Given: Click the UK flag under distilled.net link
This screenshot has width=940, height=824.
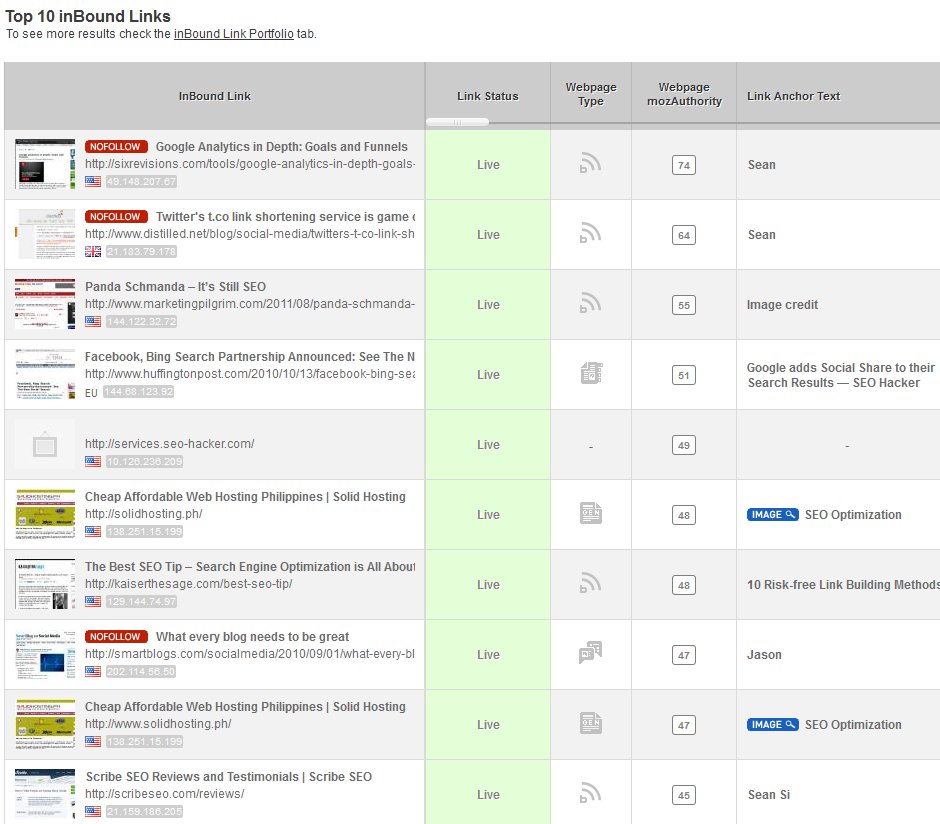Looking at the screenshot, I should (93, 251).
